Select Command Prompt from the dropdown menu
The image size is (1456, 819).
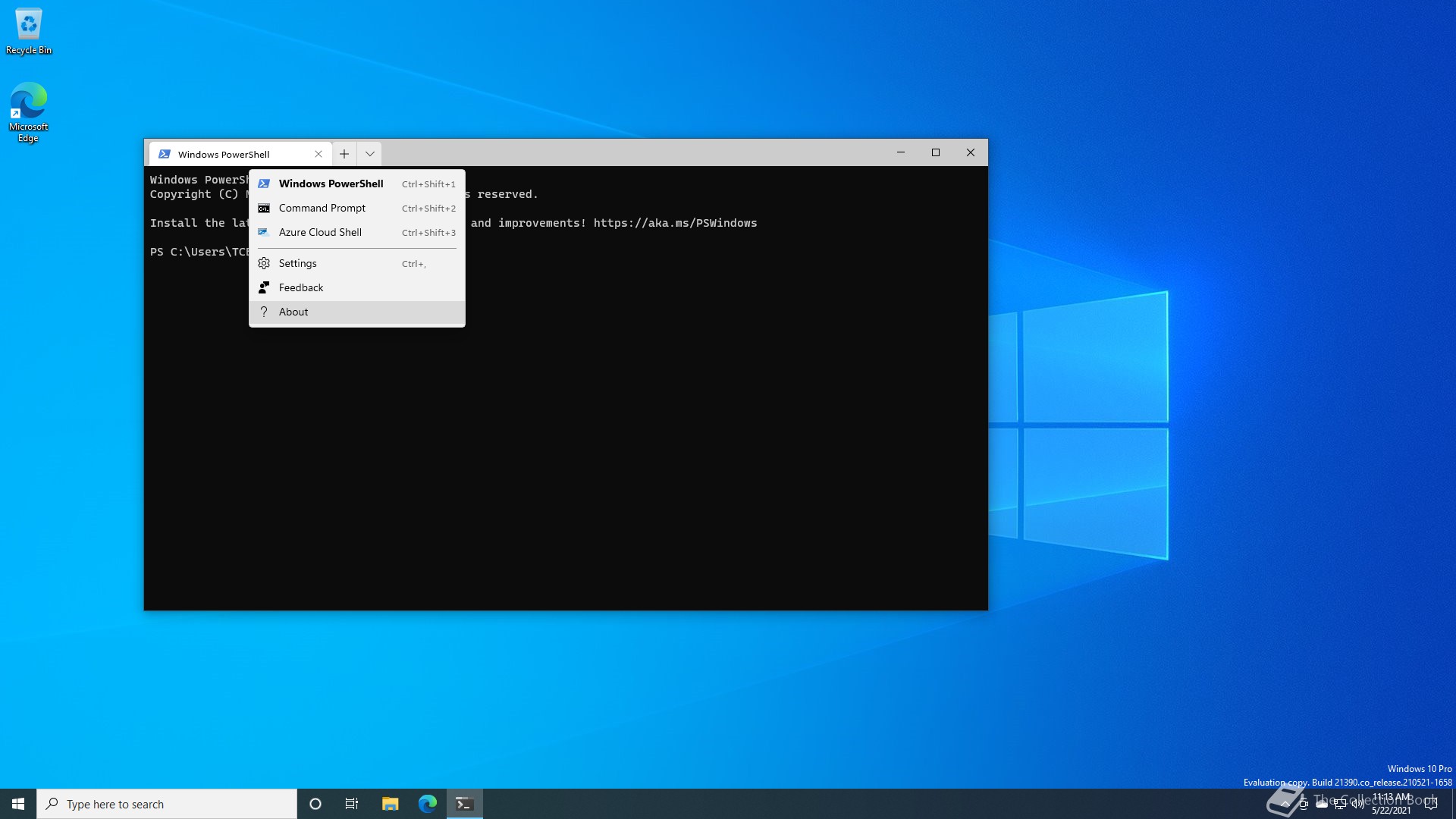[x=356, y=208]
